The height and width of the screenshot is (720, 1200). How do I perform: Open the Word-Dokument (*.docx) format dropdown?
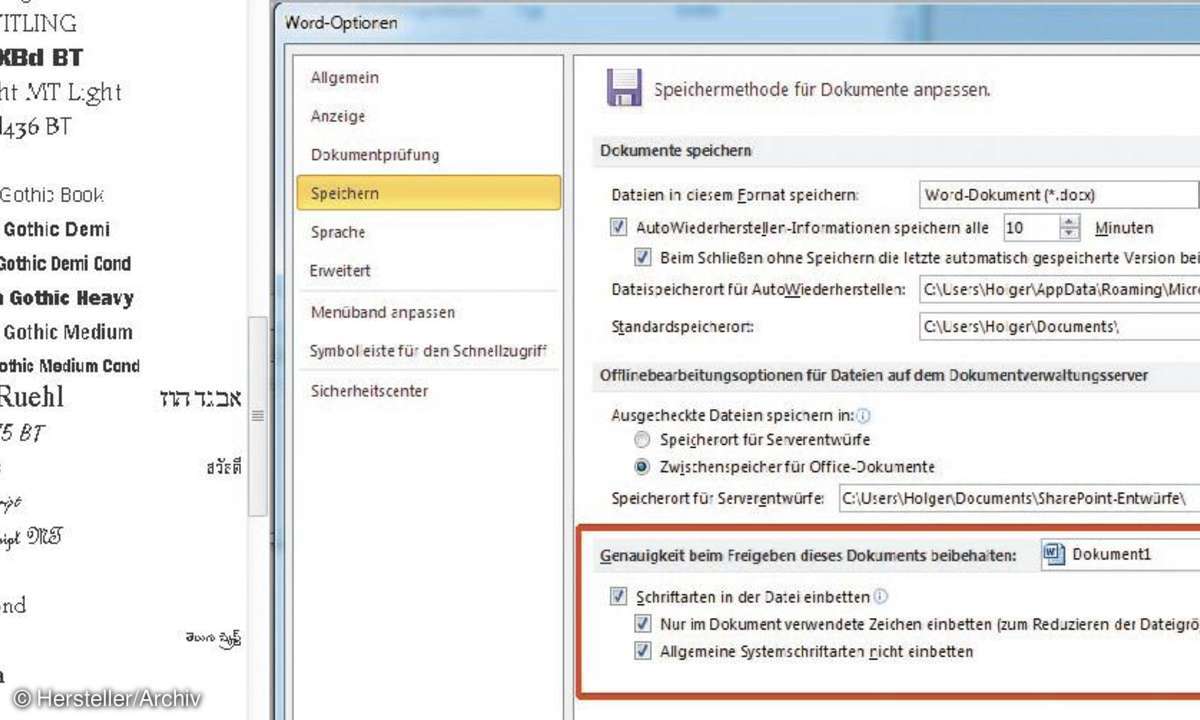[1059, 195]
